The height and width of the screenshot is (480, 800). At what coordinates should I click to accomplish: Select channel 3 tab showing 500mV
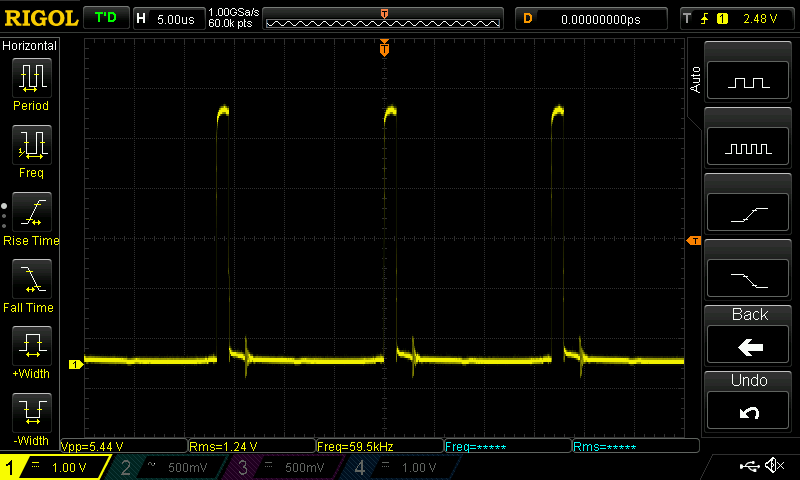(x=283, y=467)
